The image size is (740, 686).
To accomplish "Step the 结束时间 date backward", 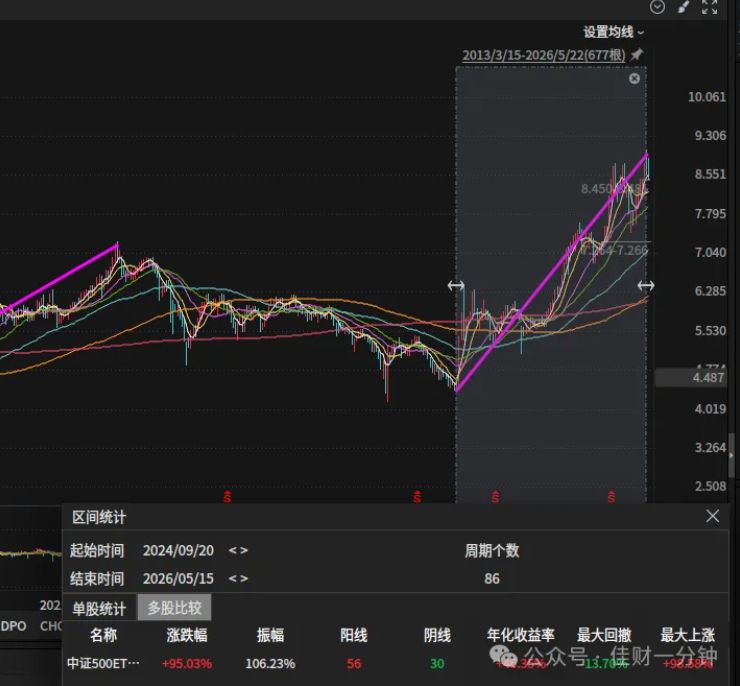I will click(232, 578).
